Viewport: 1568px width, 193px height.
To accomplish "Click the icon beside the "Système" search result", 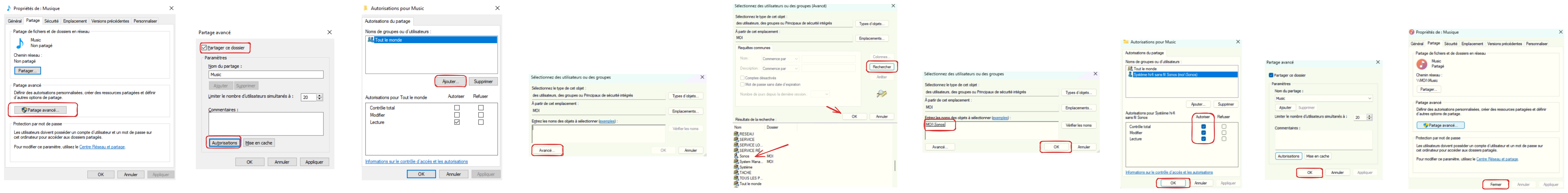I will point(737,167).
